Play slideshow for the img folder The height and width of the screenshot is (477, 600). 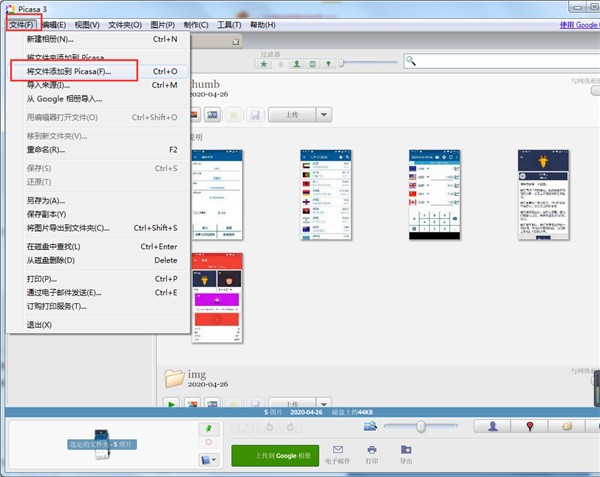coord(172,404)
